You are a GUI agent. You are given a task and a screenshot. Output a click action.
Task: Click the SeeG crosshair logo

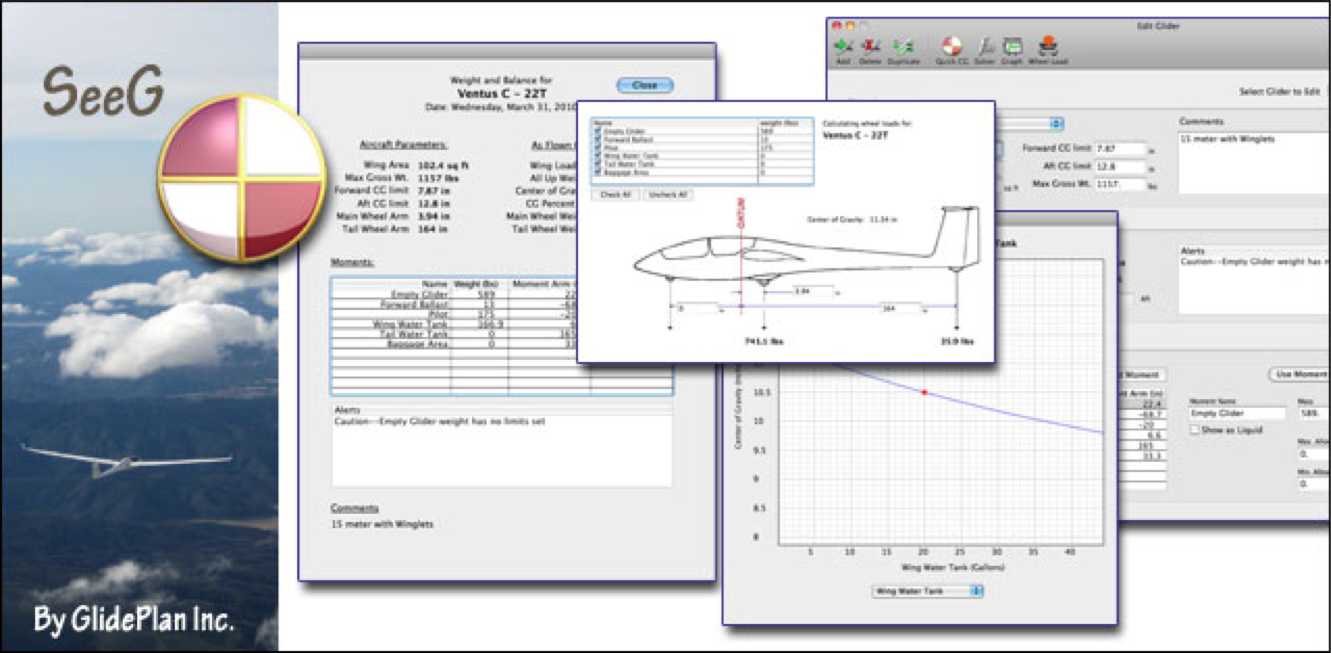tap(241, 178)
